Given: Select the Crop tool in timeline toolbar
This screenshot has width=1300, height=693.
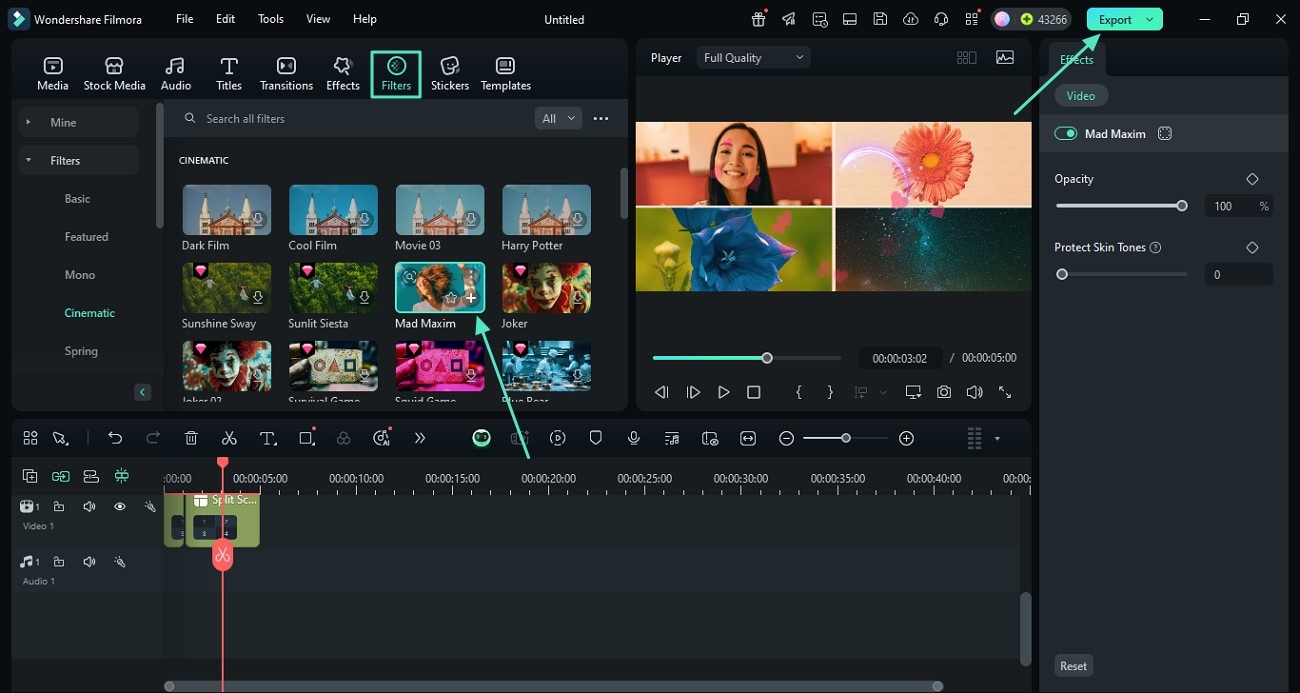Looking at the screenshot, I should click(307, 438).
